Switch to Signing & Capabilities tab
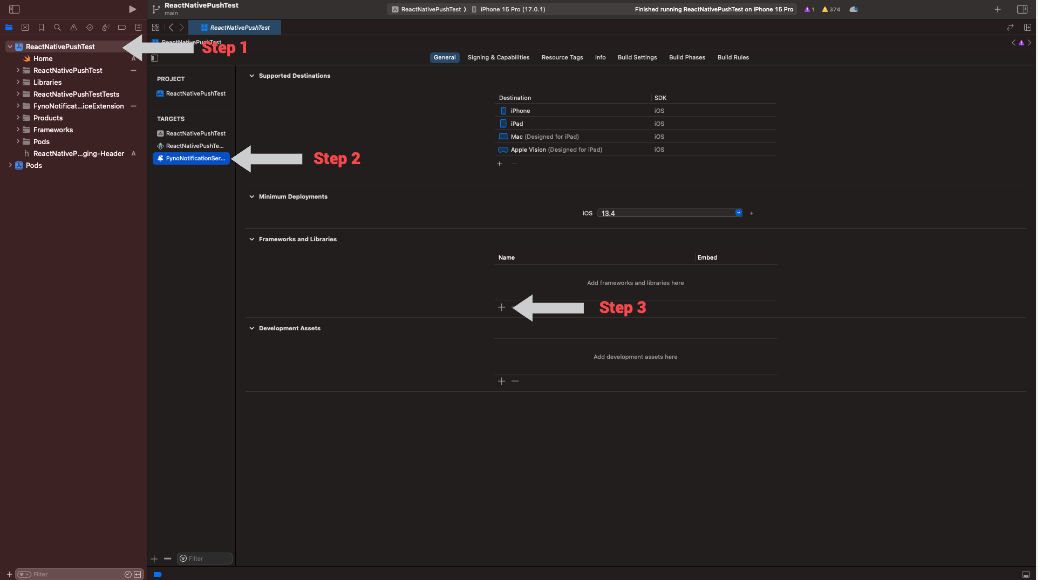This screenshot has height=580, width=1038. pyautogui.click(x=498, y=58)
